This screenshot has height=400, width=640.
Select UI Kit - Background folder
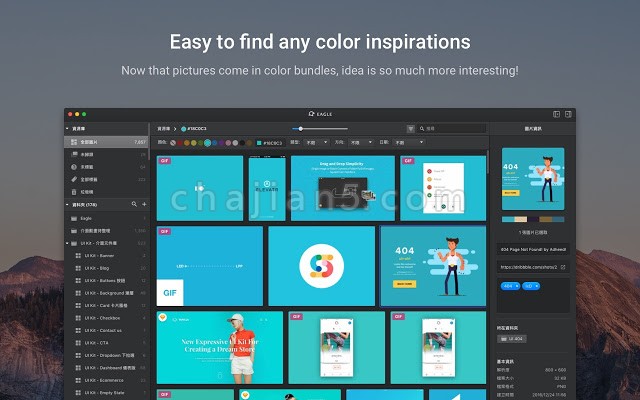107,293
